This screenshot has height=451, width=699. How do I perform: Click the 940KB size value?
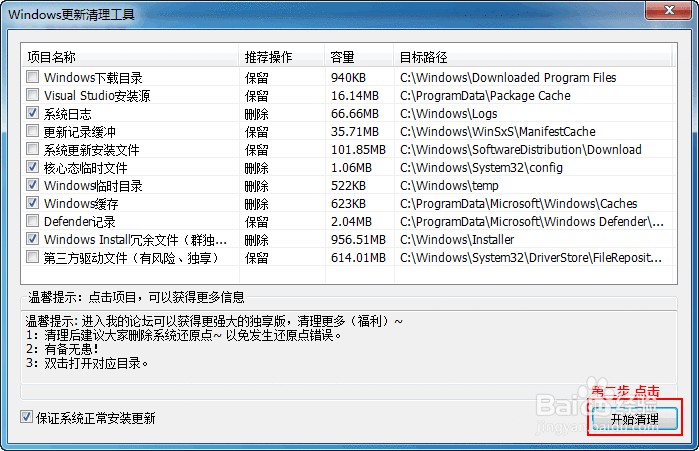tap(348, 78)
